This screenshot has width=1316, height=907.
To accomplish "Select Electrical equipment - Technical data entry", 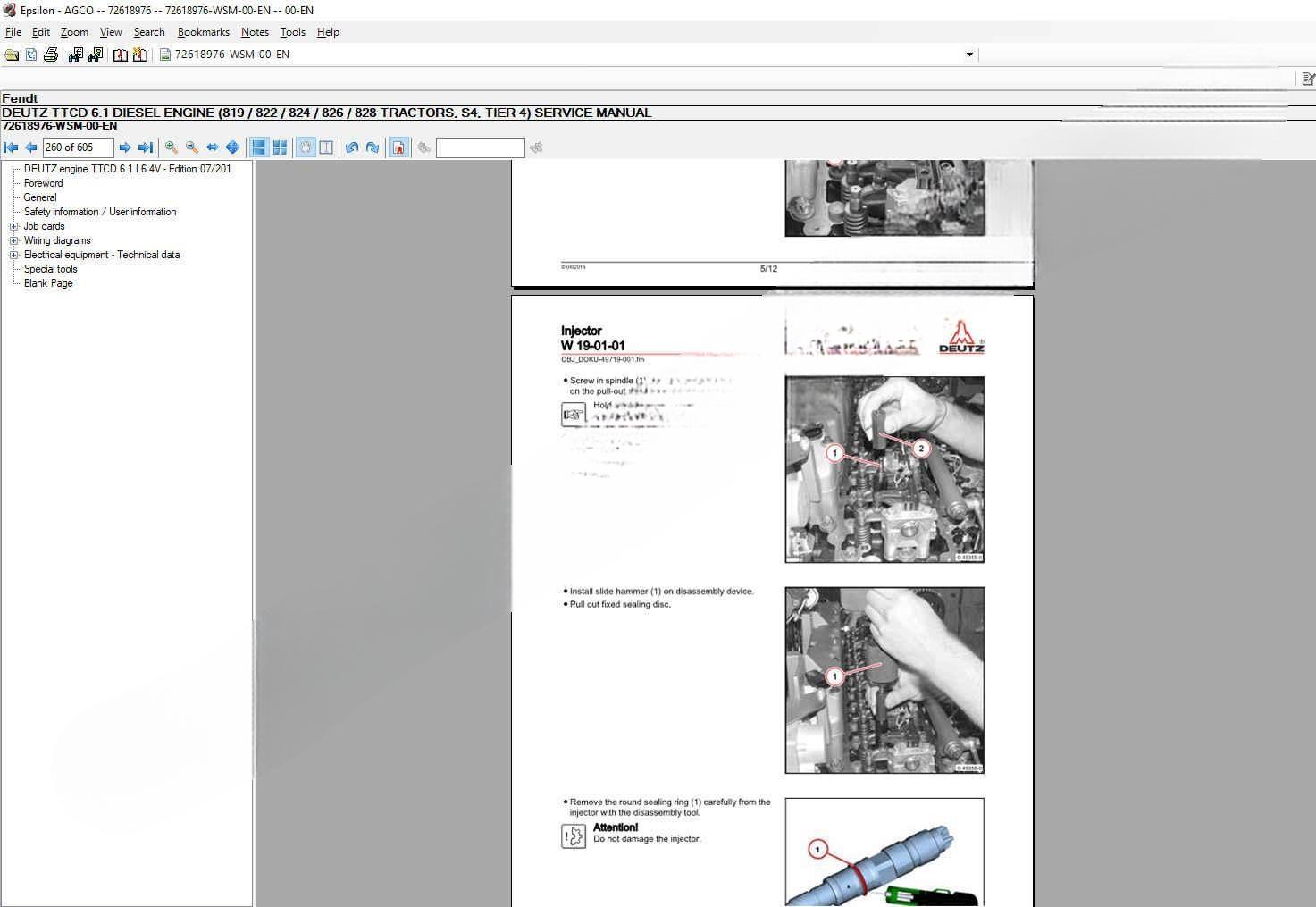I will pyautogui.click(x=102, y=255).
